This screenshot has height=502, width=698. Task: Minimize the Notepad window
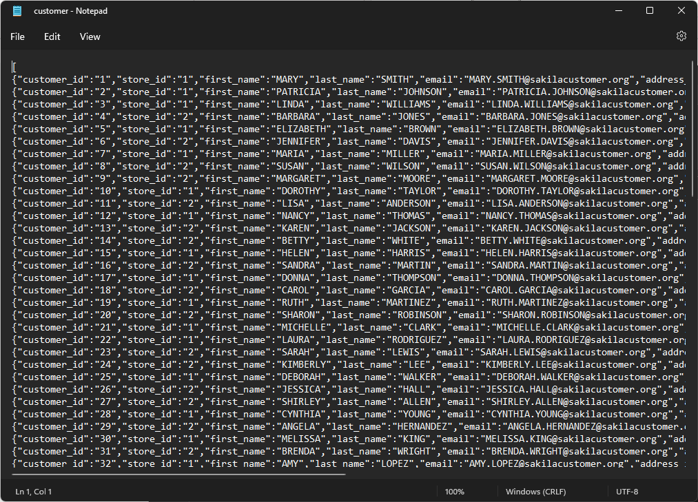pos(616,11)
